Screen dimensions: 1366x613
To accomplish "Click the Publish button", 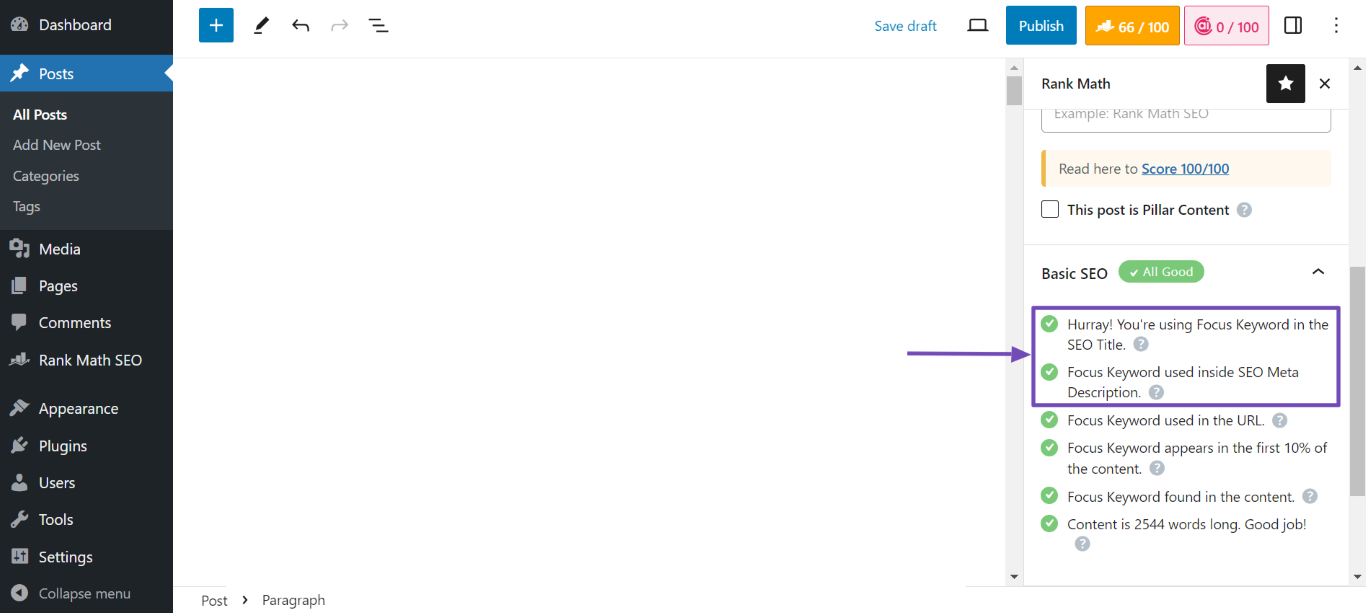I will click(1041, 26).
